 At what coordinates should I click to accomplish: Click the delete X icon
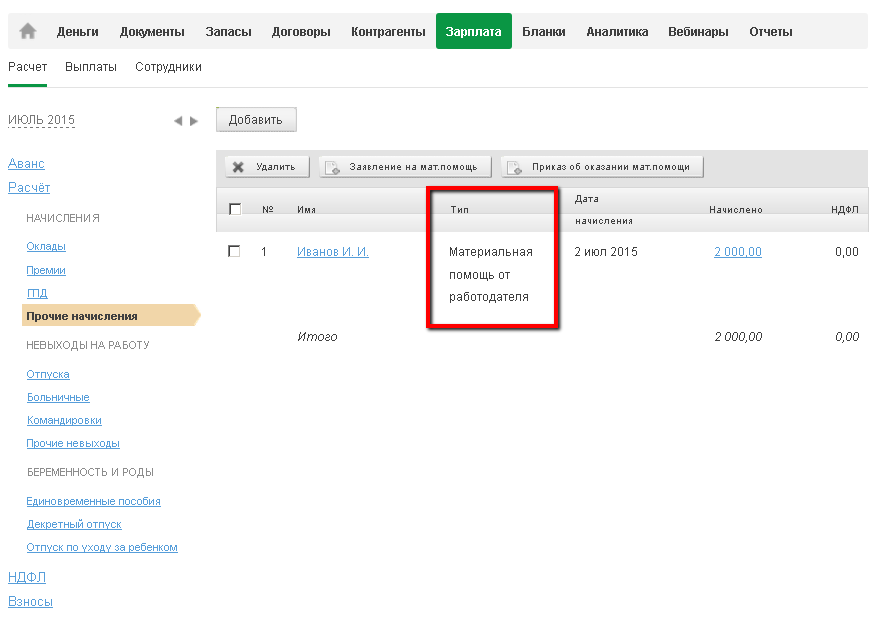coord(238,167)
